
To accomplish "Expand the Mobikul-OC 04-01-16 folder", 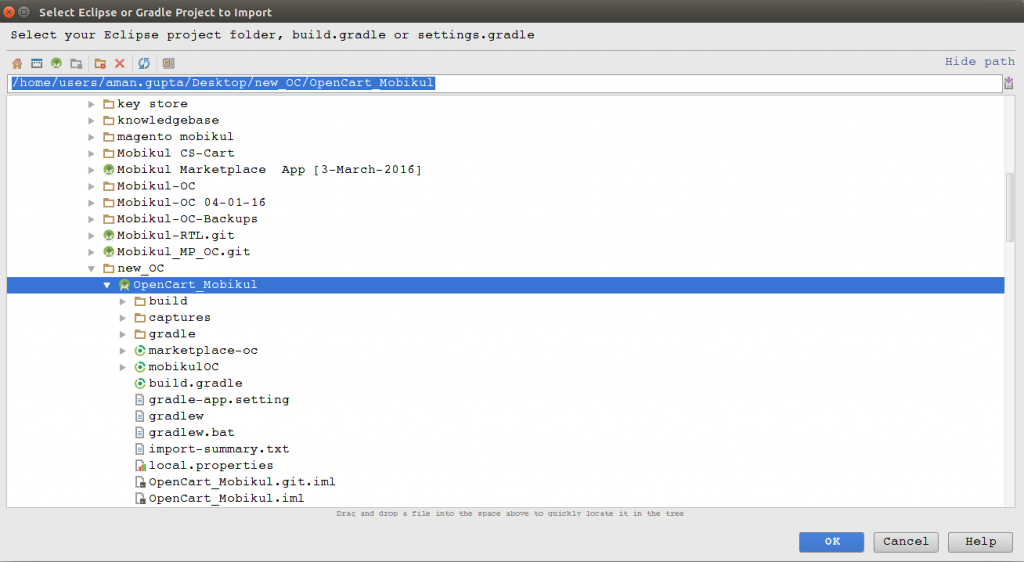I will [91, 202].
